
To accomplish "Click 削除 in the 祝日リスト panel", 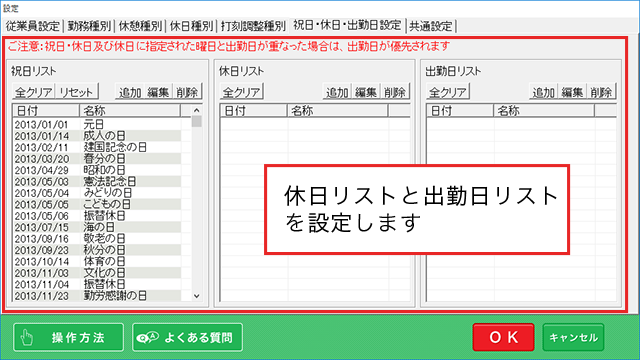I will click(187, 92).
